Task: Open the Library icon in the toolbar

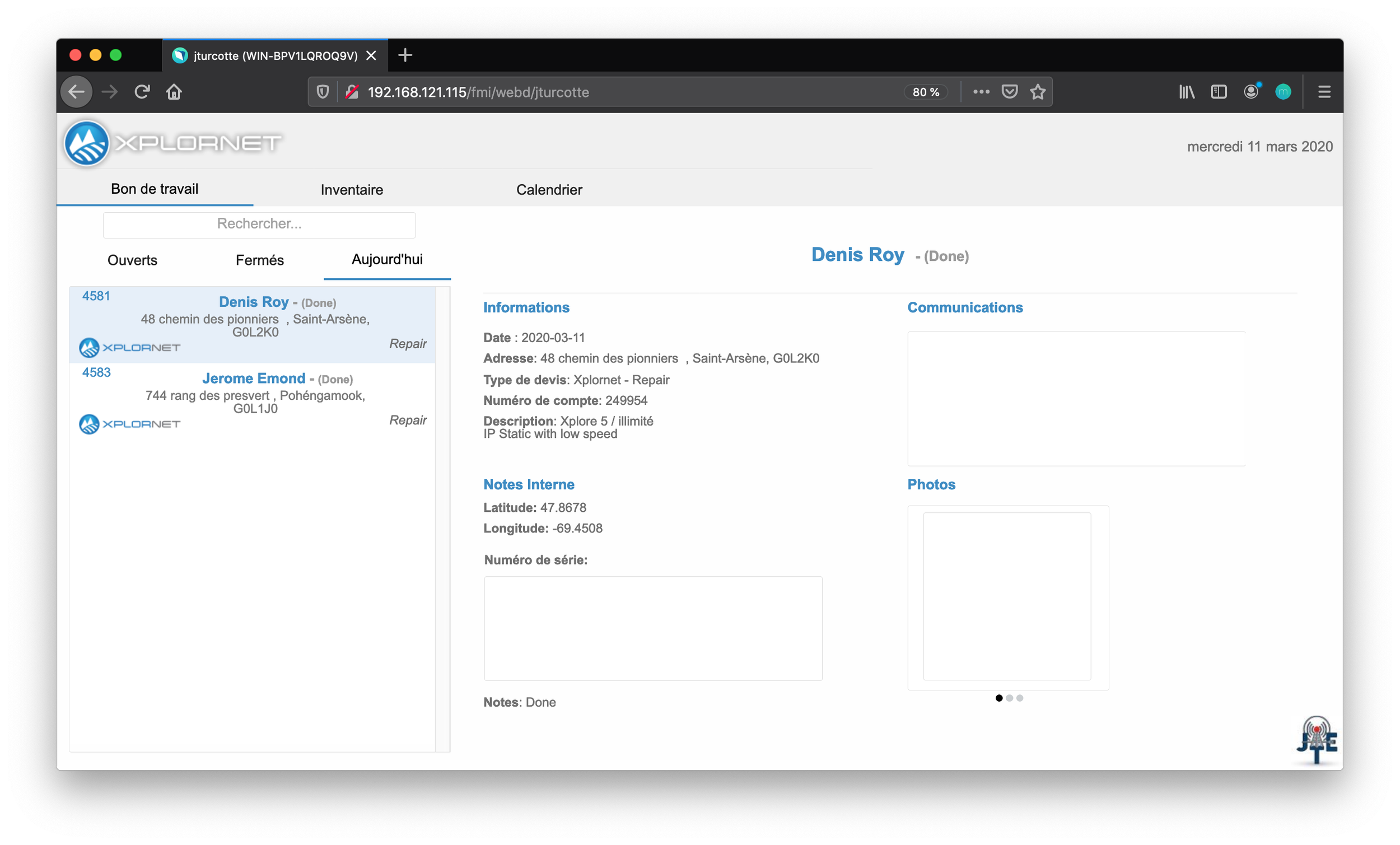Action: click(x=1187, y=91)
